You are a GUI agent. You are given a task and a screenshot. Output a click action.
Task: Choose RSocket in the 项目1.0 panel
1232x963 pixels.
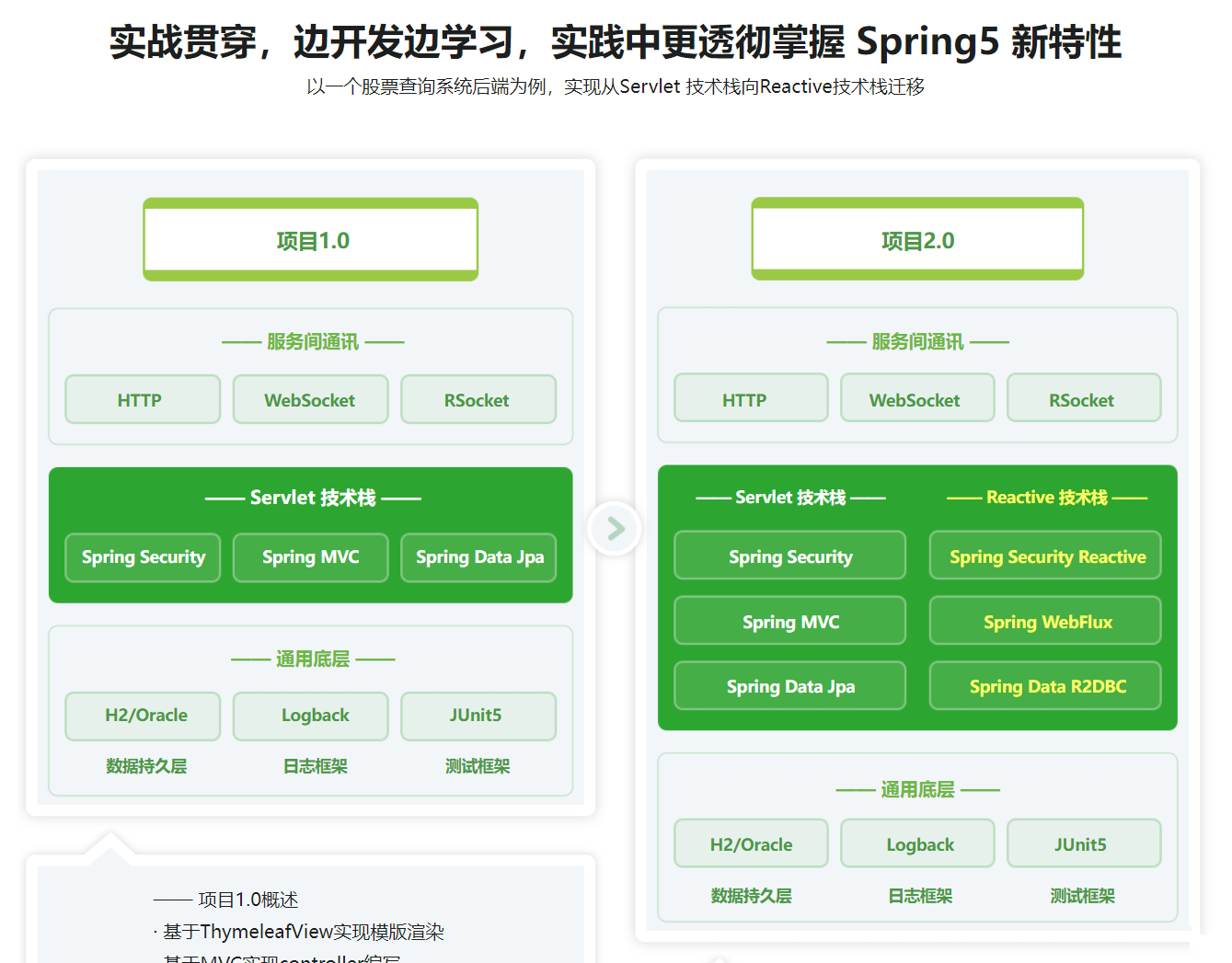478,400
